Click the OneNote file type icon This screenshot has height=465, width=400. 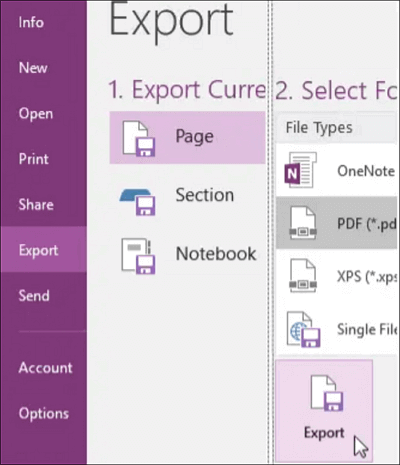301,170
